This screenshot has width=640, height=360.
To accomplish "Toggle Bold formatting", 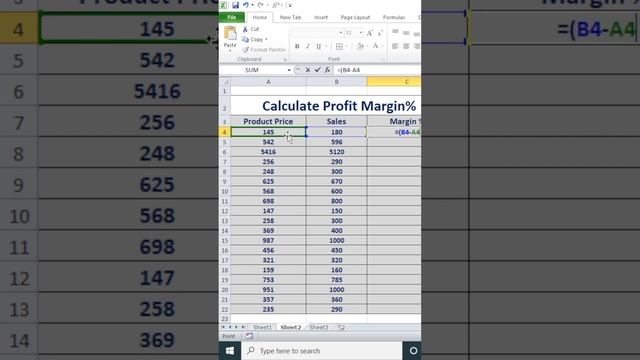I will click(x=297, y=47).
